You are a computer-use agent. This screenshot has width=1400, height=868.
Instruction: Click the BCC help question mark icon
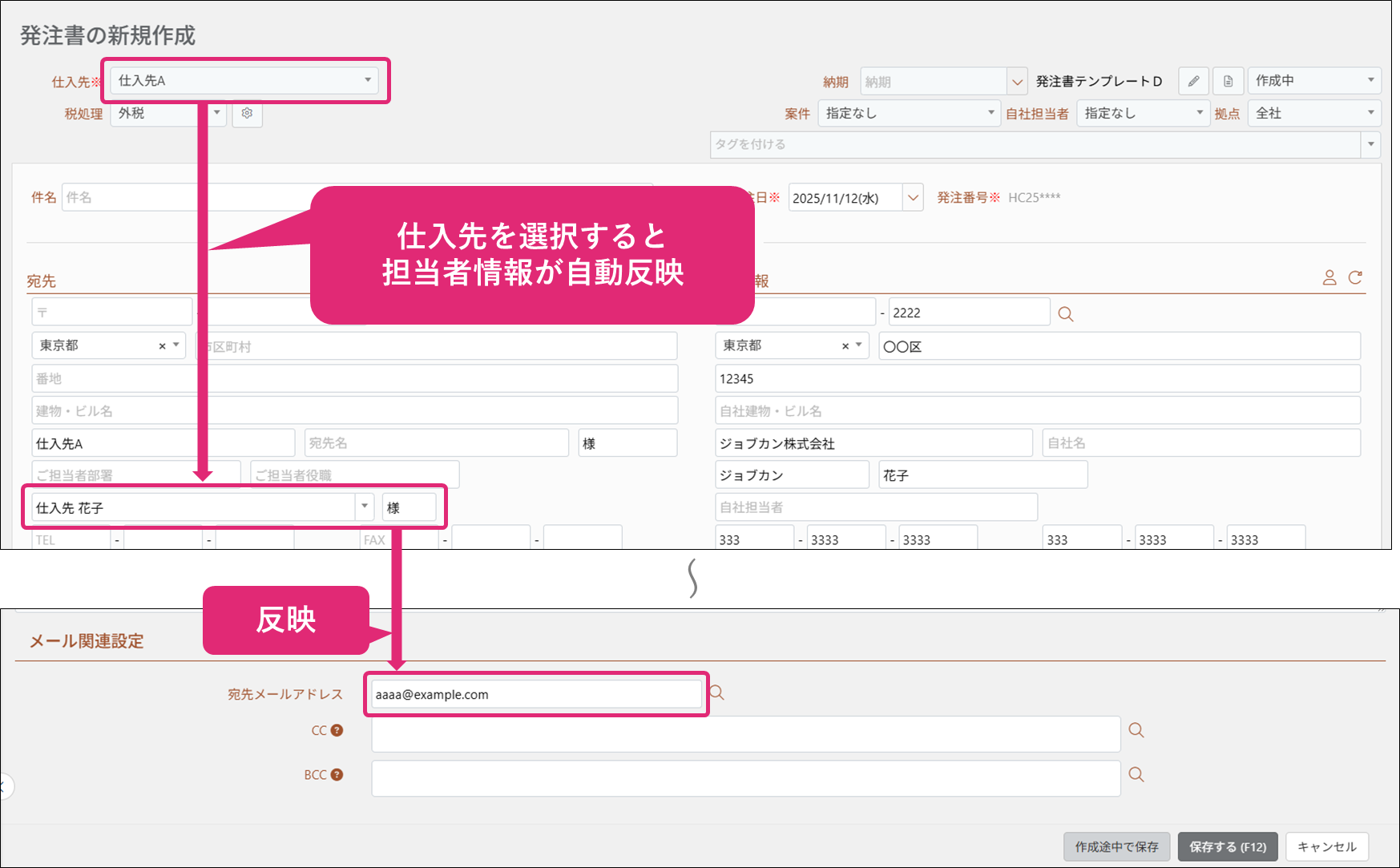tap(337, 775)
